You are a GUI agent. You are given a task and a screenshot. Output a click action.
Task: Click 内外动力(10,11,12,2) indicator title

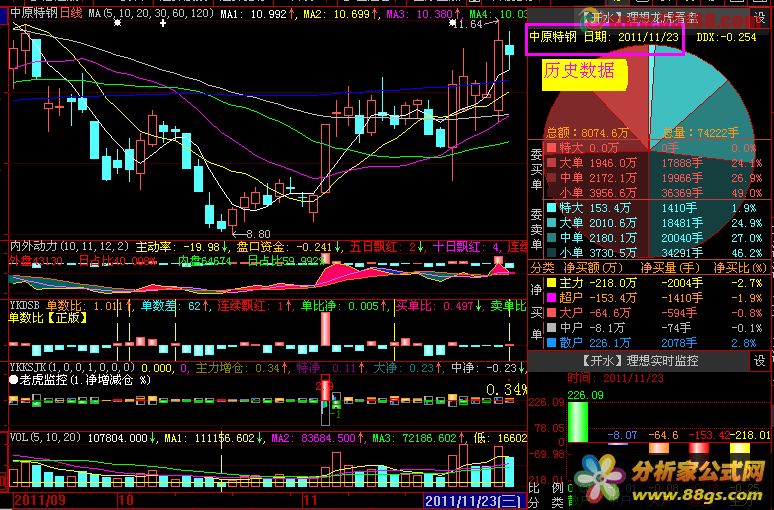click(x=70, y=246)
